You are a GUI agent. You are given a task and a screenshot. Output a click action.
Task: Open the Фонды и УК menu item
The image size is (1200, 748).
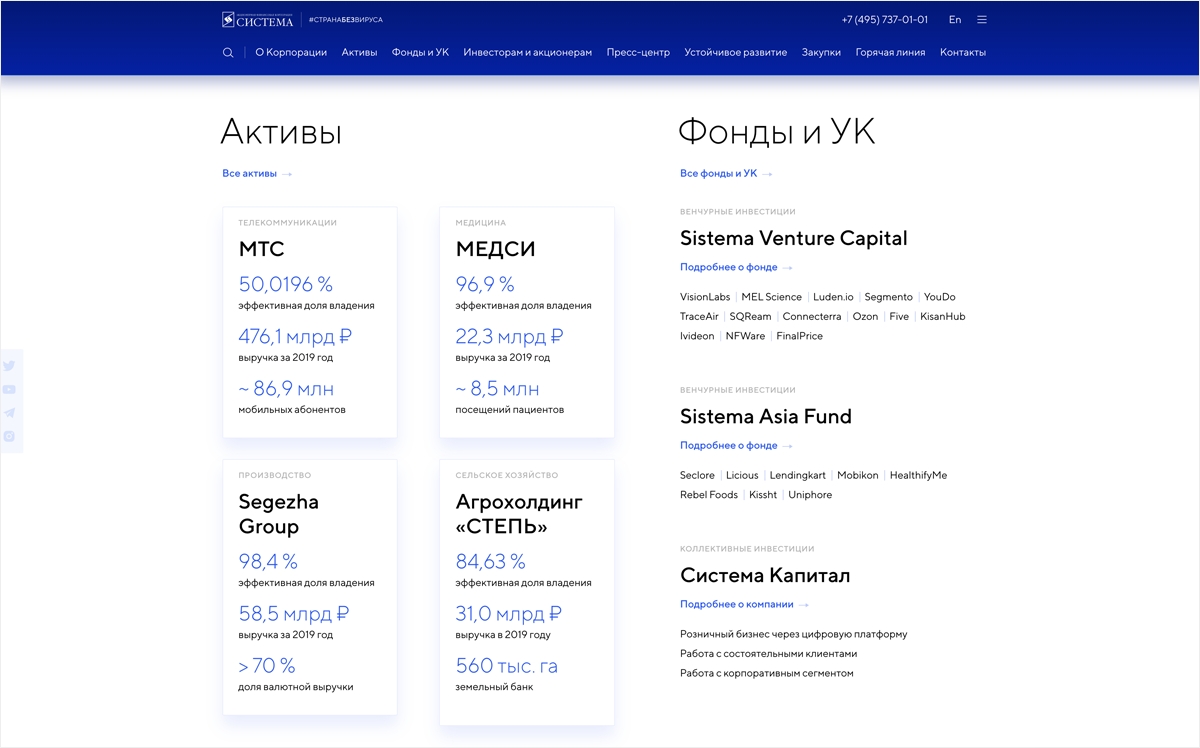coord(420,52)
